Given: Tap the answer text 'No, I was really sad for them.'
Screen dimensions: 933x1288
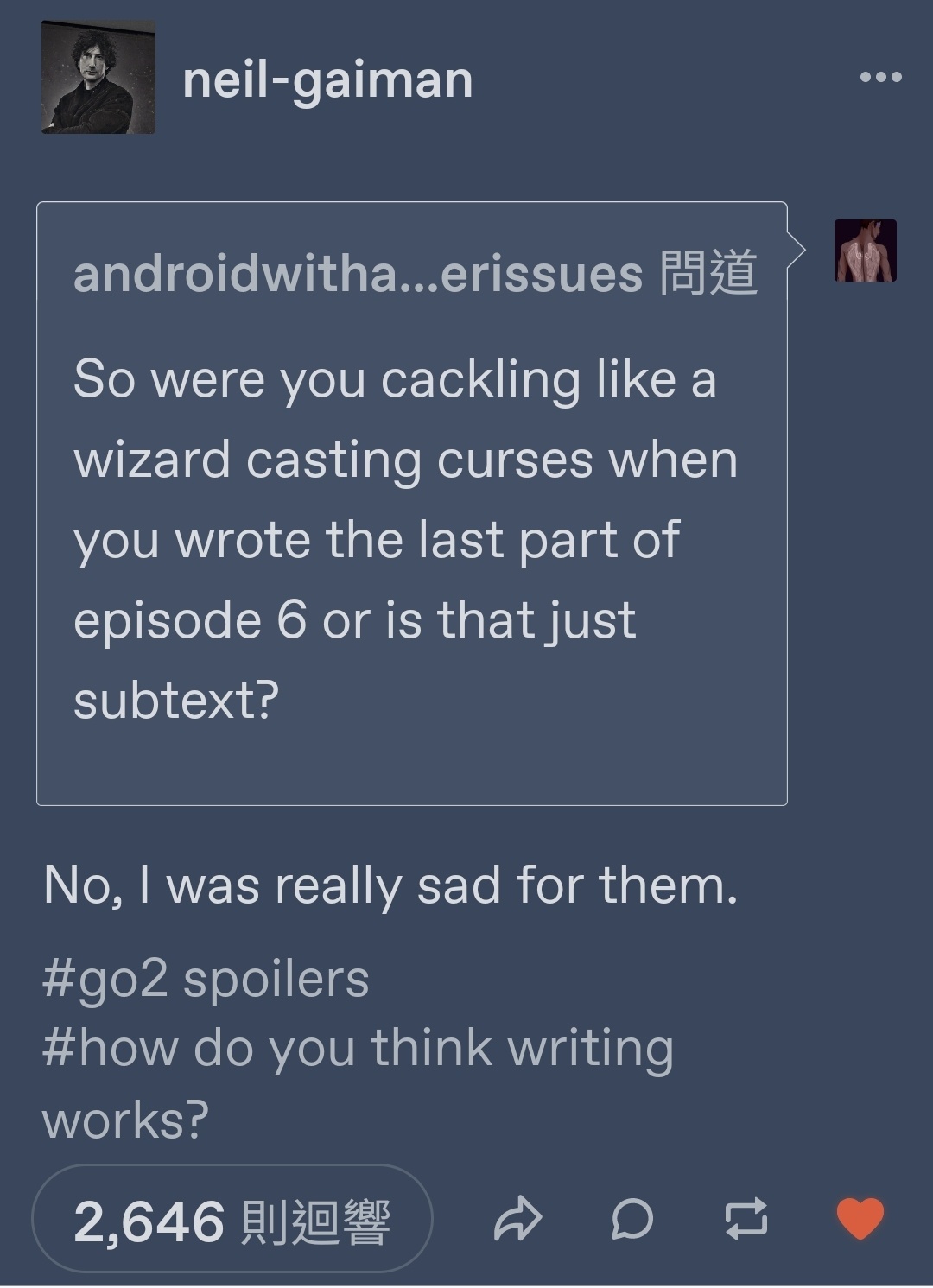Looking at the screenshot, I should (x=390, y=885).
